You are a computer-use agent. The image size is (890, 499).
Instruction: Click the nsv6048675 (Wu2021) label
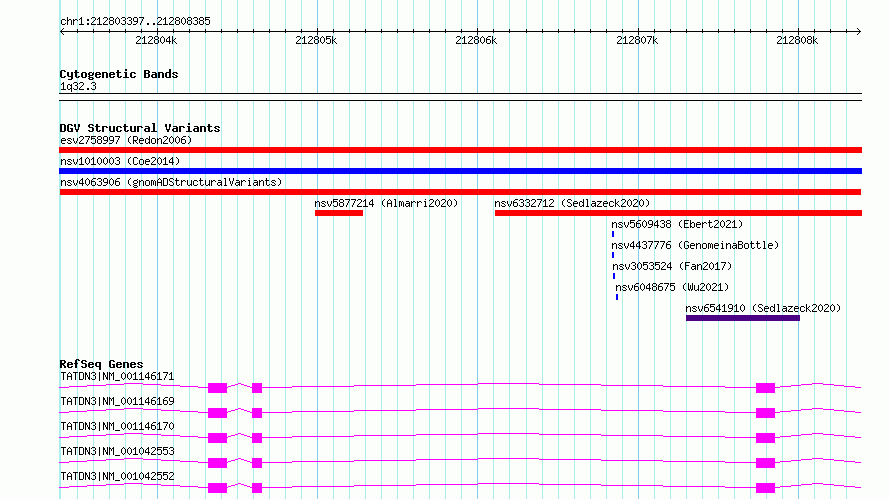(672, 287)
